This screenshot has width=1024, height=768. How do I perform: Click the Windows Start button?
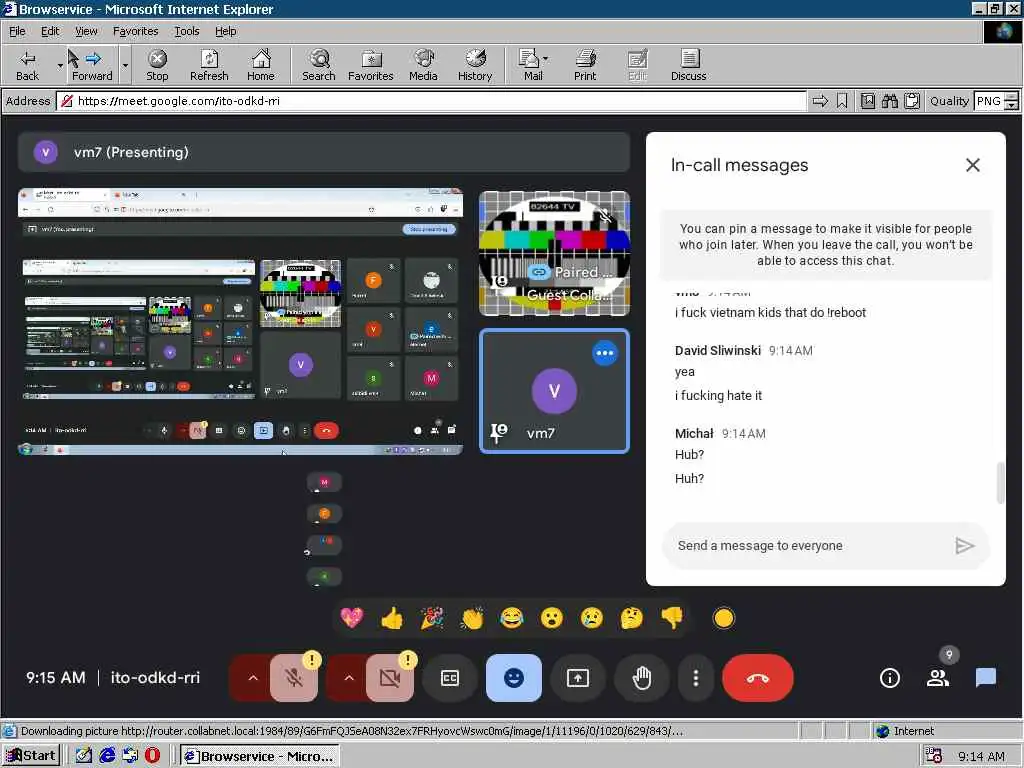(31, 756)
